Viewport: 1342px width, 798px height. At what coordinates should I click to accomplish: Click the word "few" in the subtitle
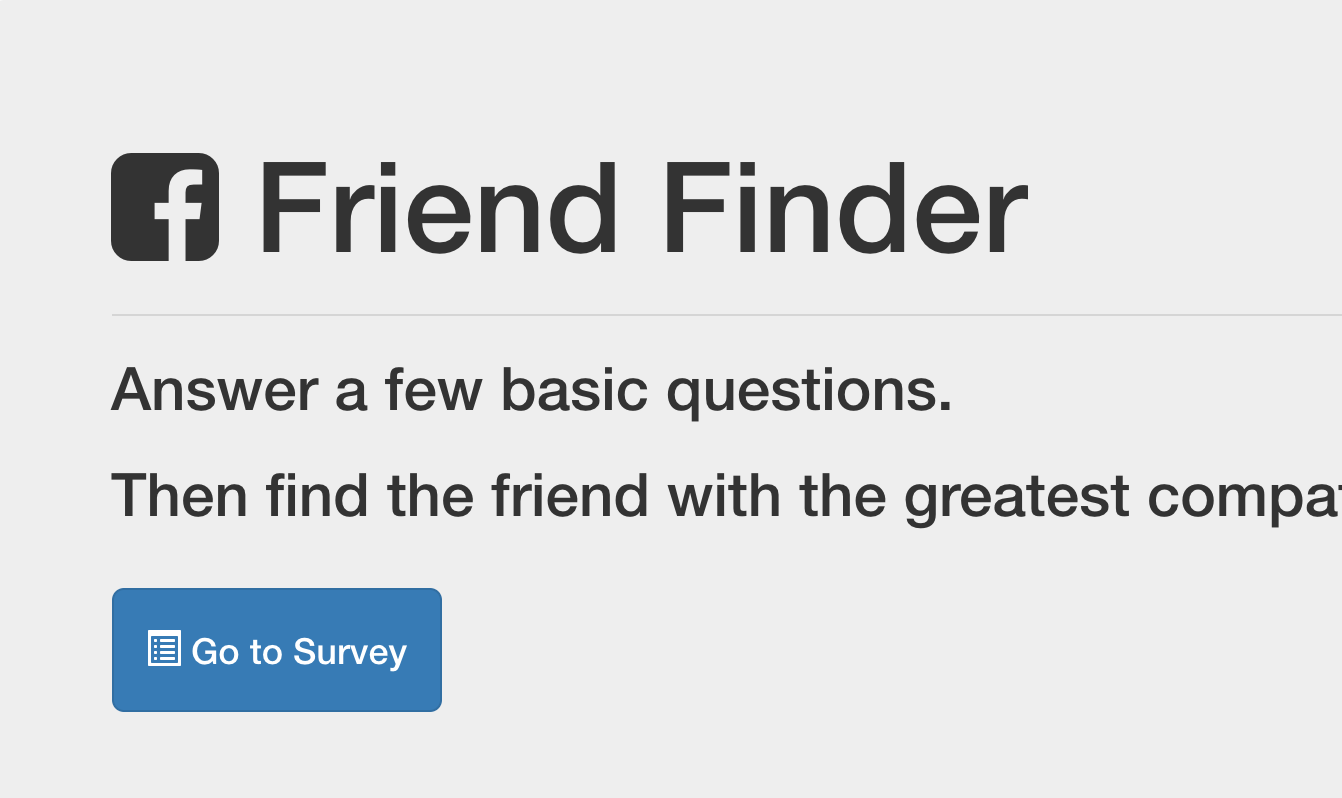[434, 389]
